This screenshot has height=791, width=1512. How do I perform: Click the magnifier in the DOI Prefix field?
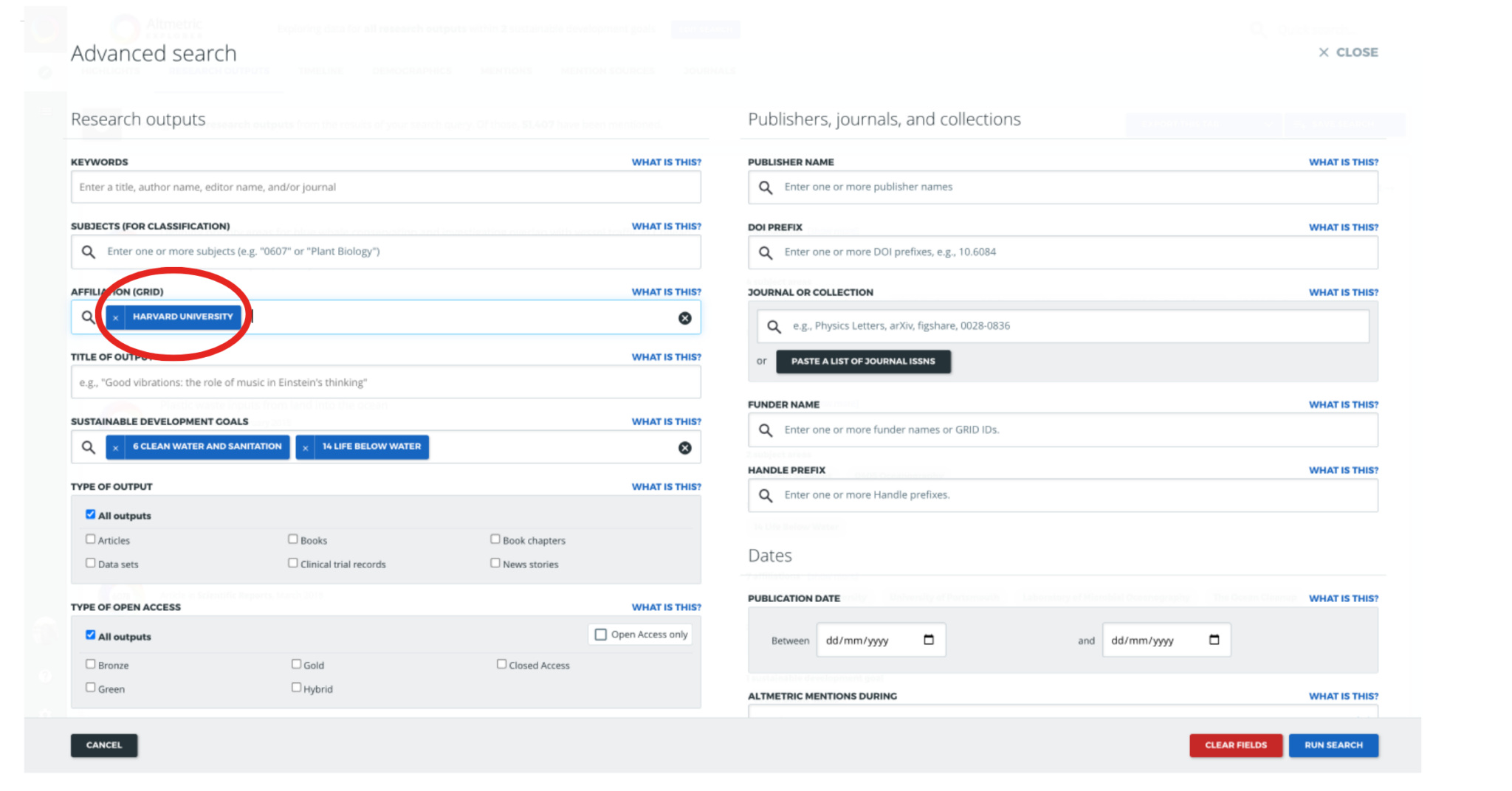pyautogui.click(x=766, y=252)
